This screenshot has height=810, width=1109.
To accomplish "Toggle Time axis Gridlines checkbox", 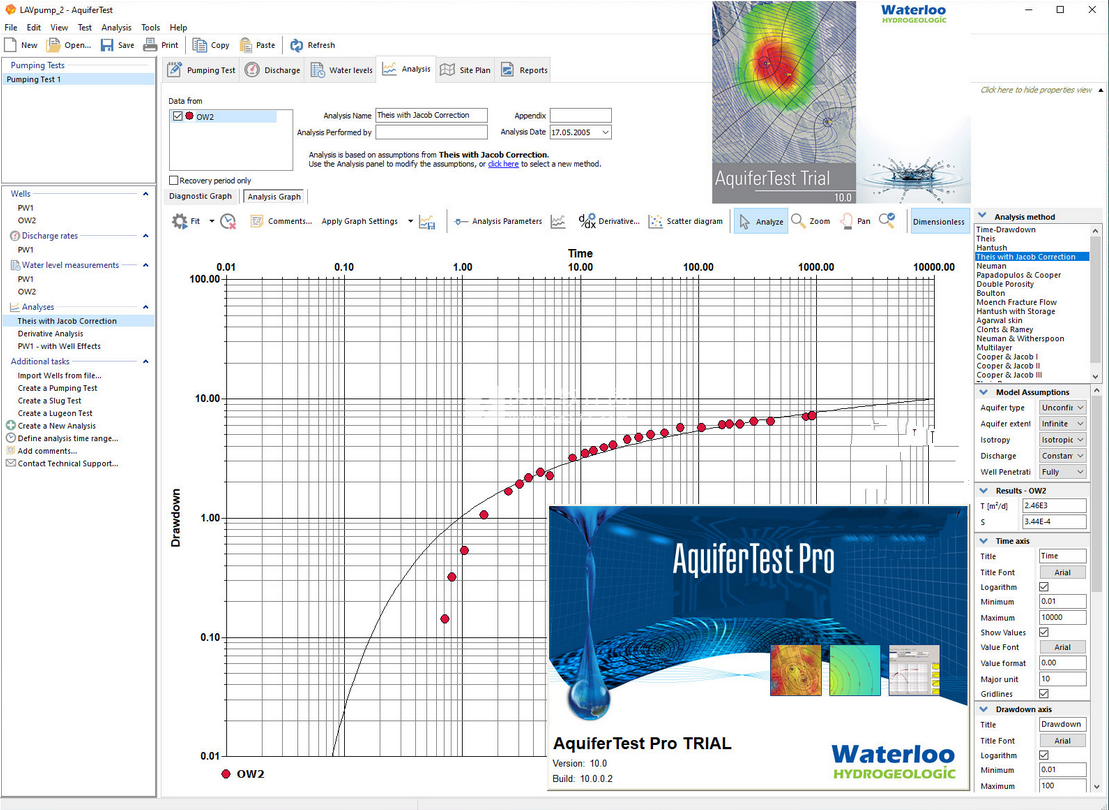I will click(1044, 694).
